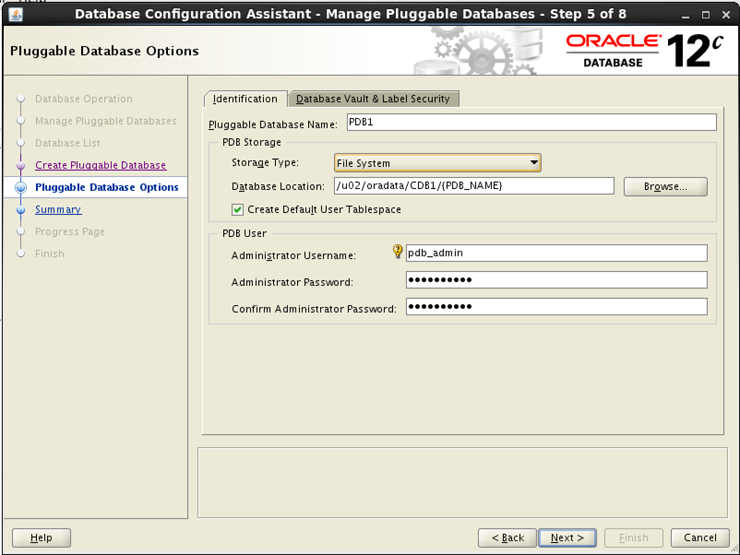The height and width of the screenshot is (555, 740).
Task: Click the 'PDB Storage' group label
Action: pos(252,142)
